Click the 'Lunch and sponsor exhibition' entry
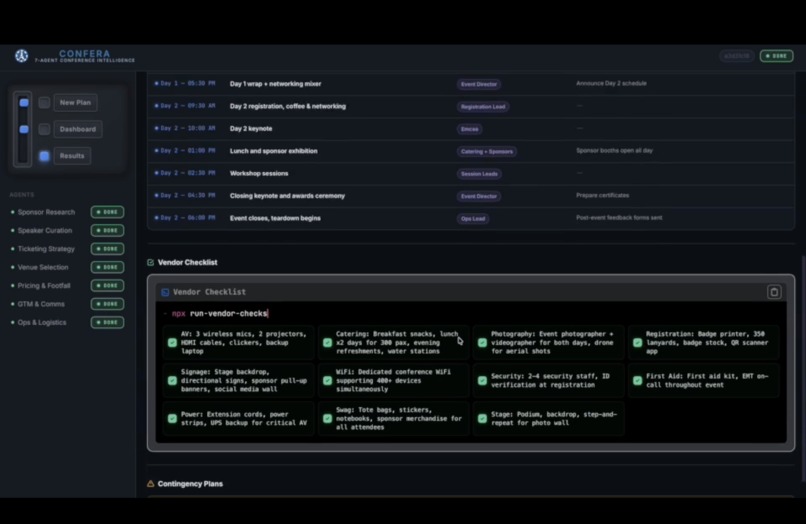The height and width of the screenshot is (524, 806). coord(471,151)
